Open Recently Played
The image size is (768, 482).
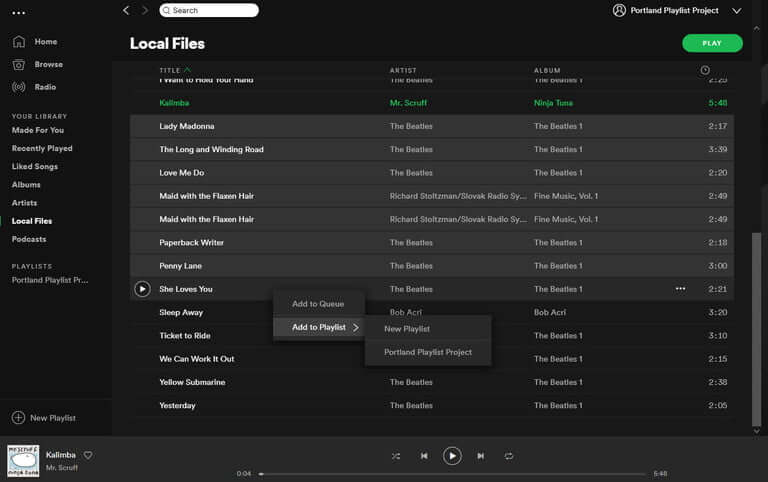(x=42, y=148)
